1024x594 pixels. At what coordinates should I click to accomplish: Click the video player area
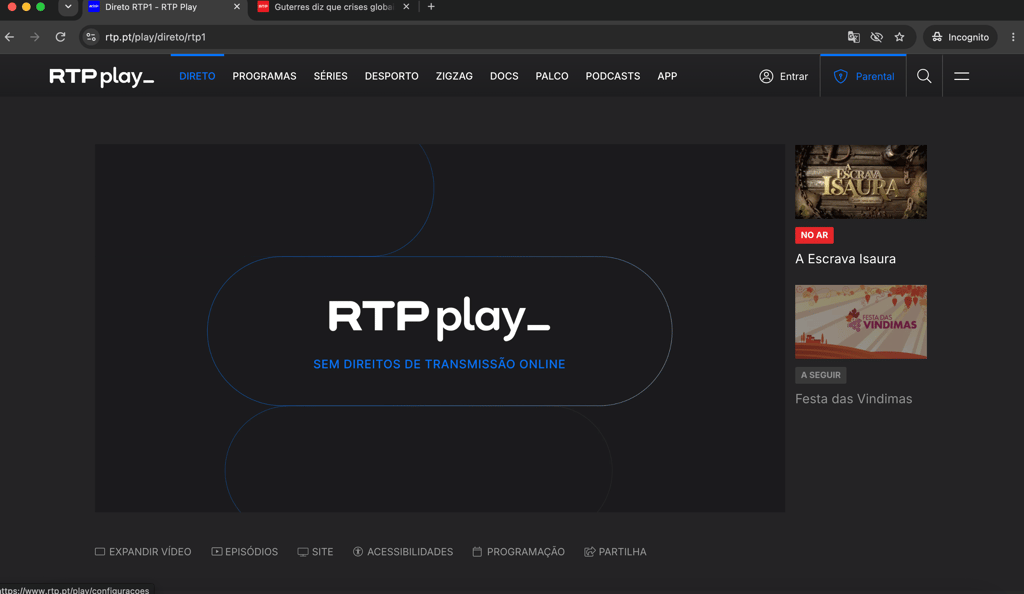[440, 328]
